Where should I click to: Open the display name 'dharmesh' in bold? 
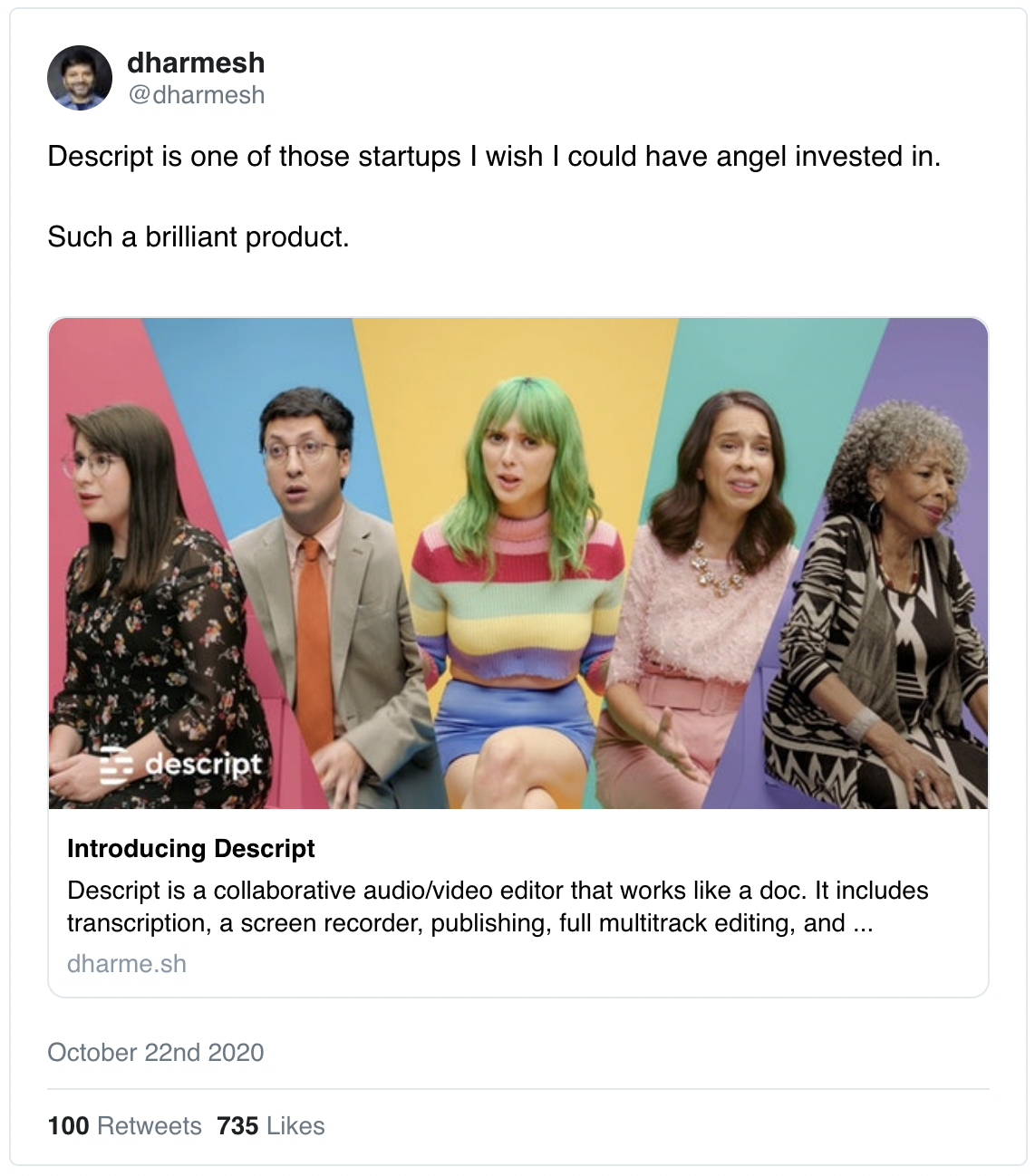tap(196, 63)
